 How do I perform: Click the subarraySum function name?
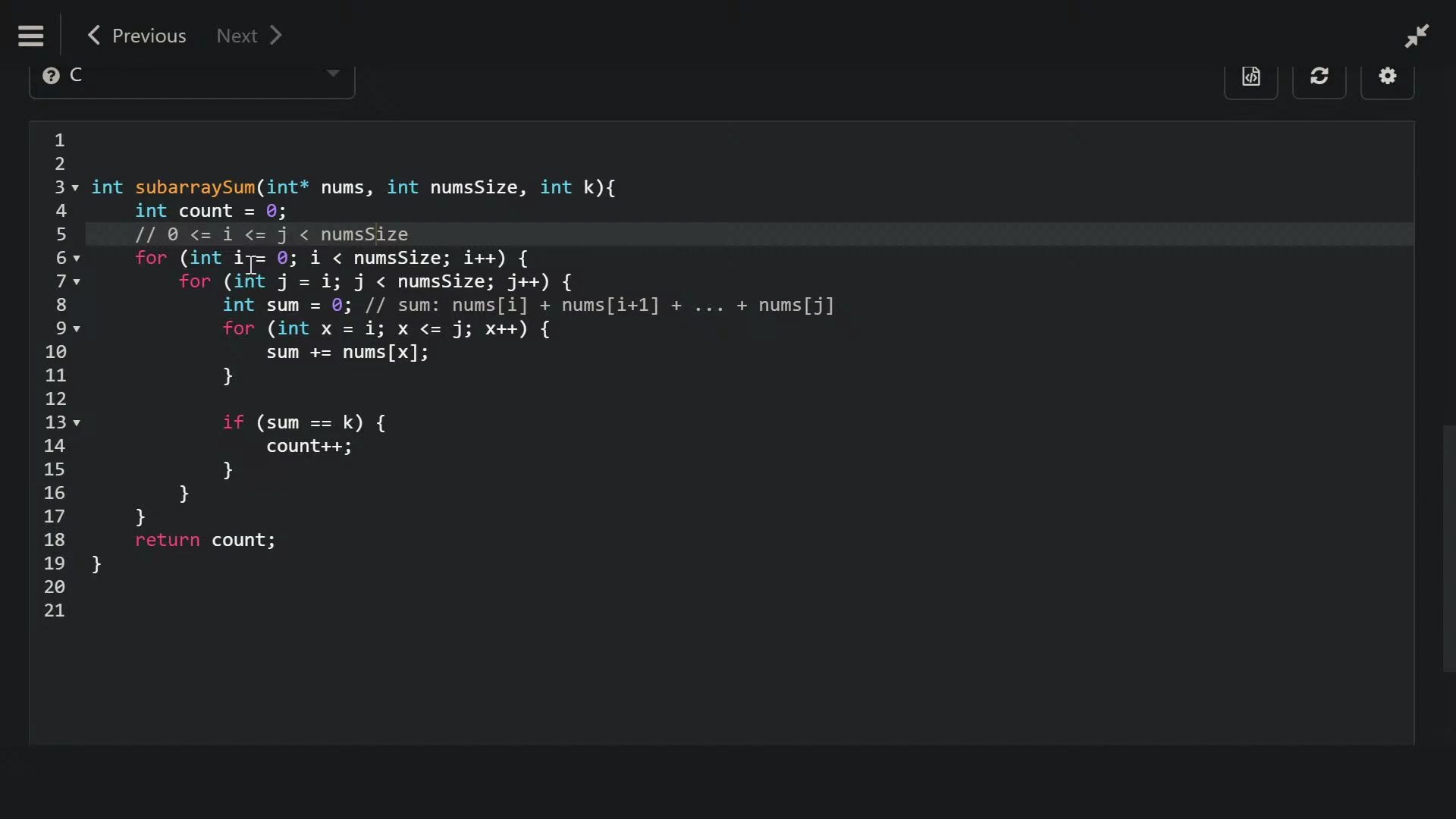pyautogui.click(x=195, y=187)
